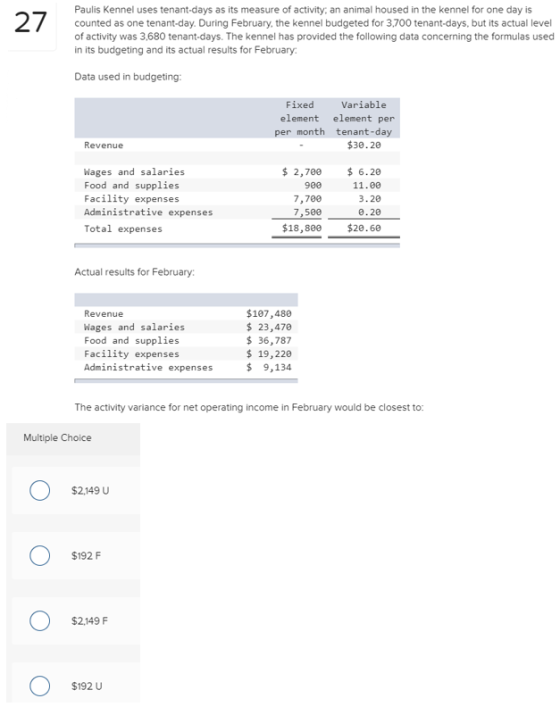The width and height of the screenshot is (560, 707).
Task: Choose the $2,149 F radio option
Action: [40, 620]
